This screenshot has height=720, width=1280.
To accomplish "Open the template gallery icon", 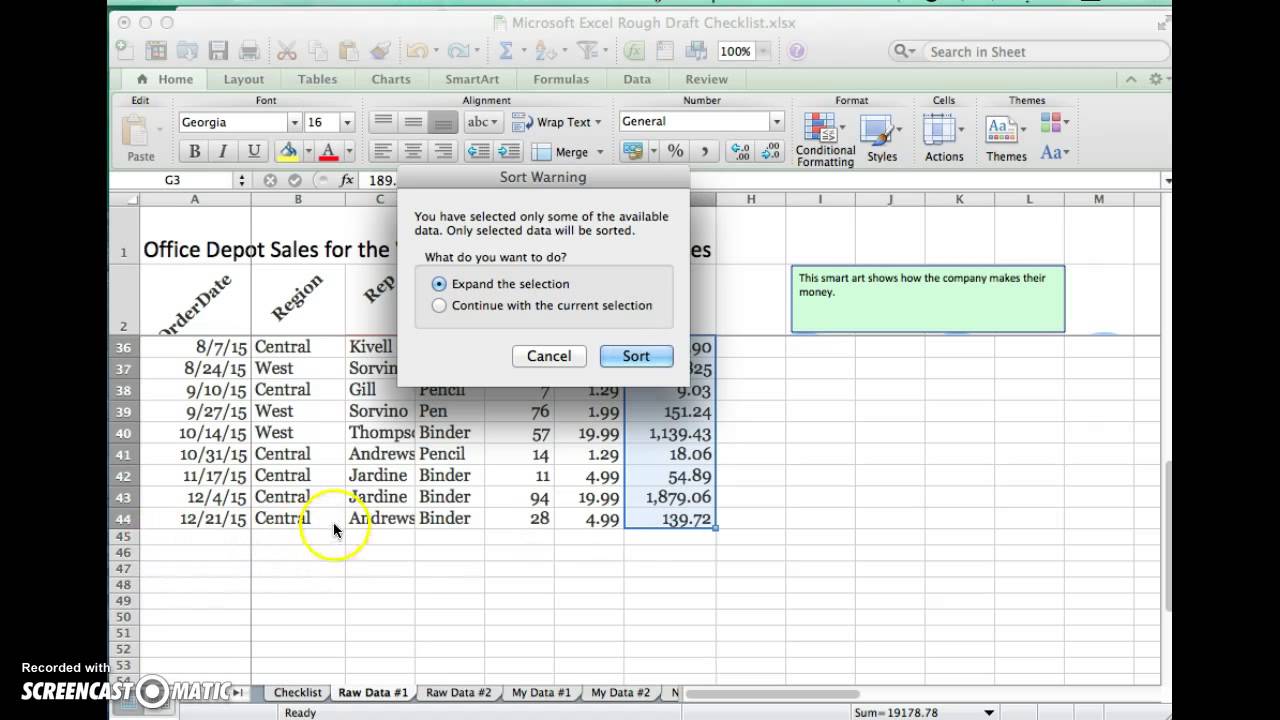I will pos(155,50).
